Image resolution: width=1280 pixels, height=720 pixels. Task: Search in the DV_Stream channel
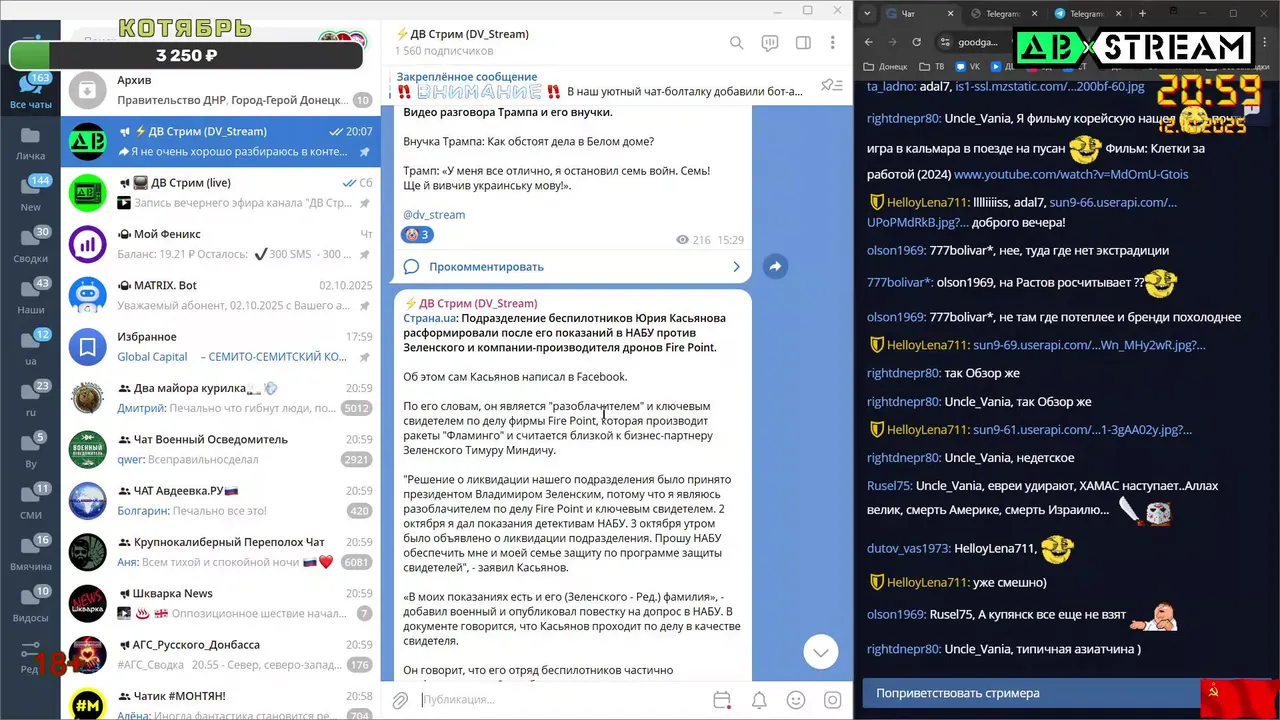[x=737, y=43]
